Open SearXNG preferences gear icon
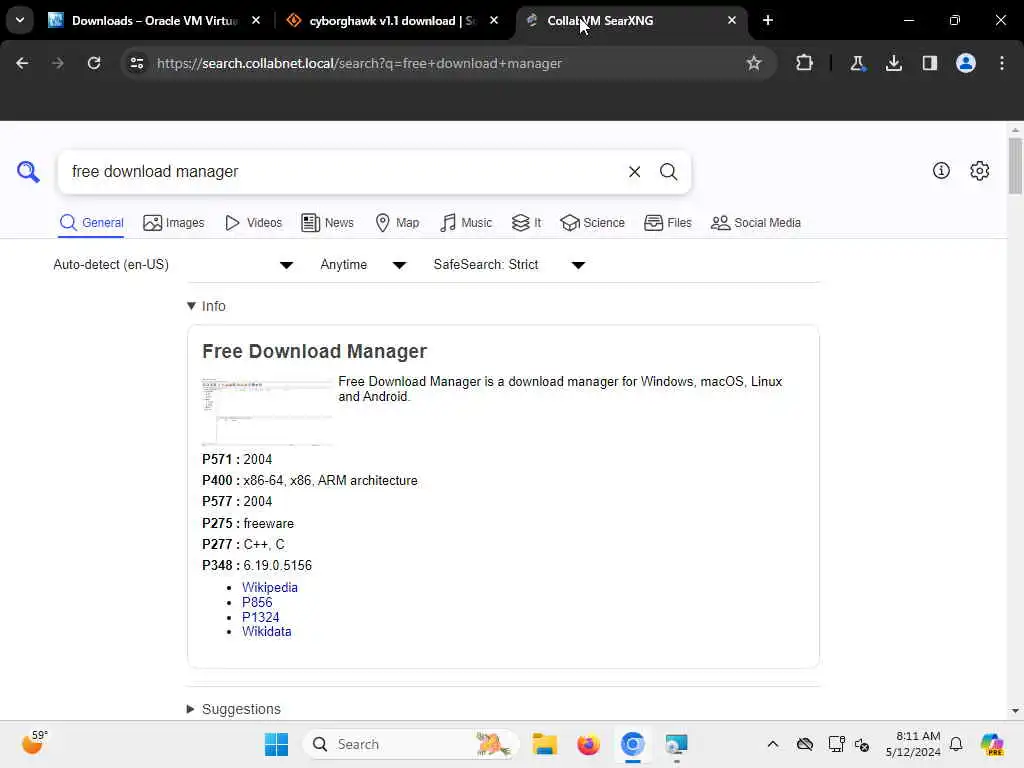This screenshot has height=768, width=1024. [979, 170]
